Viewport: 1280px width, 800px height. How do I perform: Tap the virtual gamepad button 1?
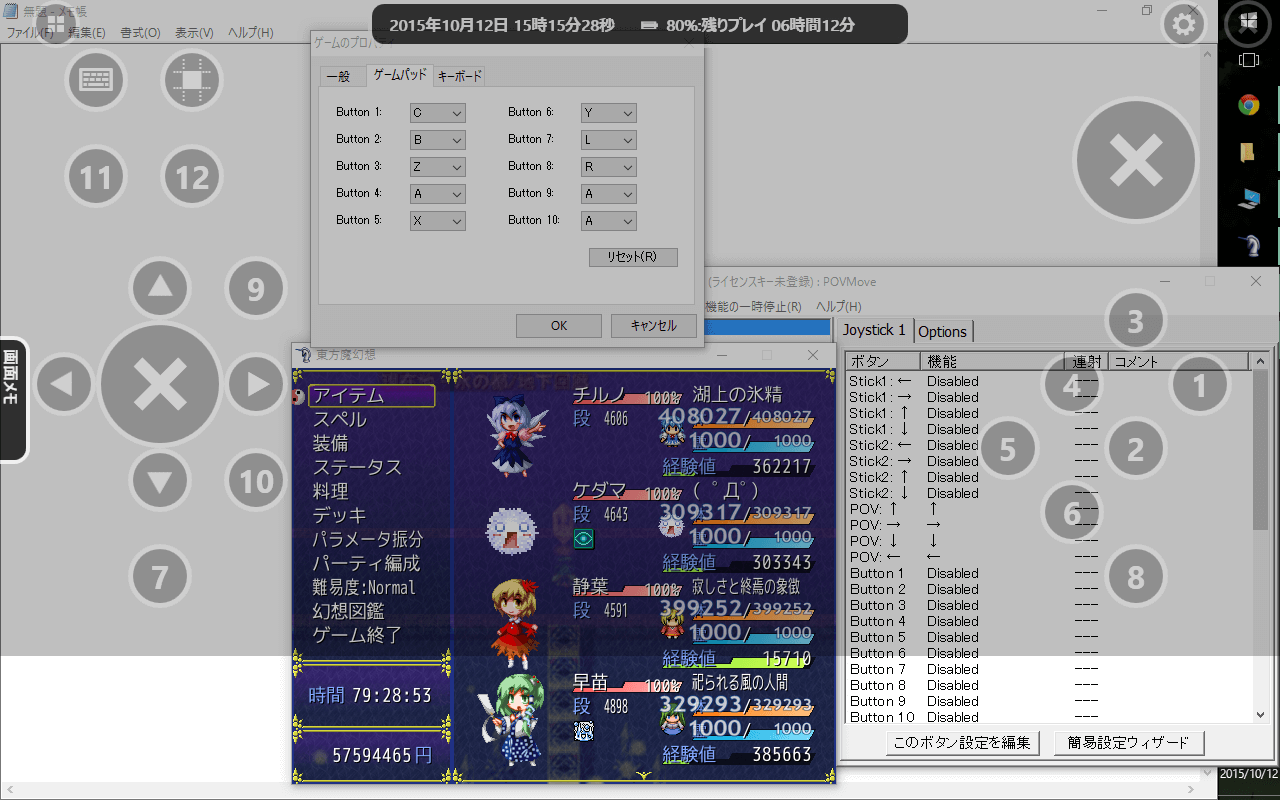[x=1199, y=384]
